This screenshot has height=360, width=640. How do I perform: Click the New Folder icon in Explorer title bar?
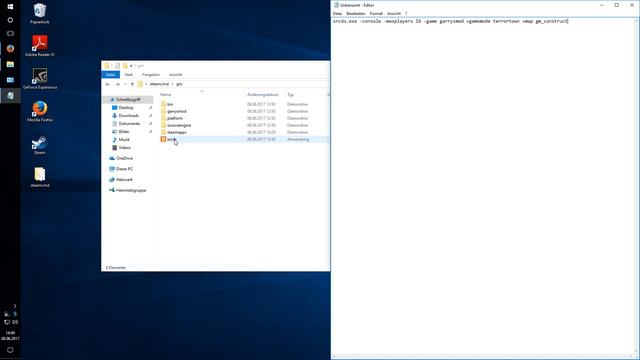click(x=125, y=66)
